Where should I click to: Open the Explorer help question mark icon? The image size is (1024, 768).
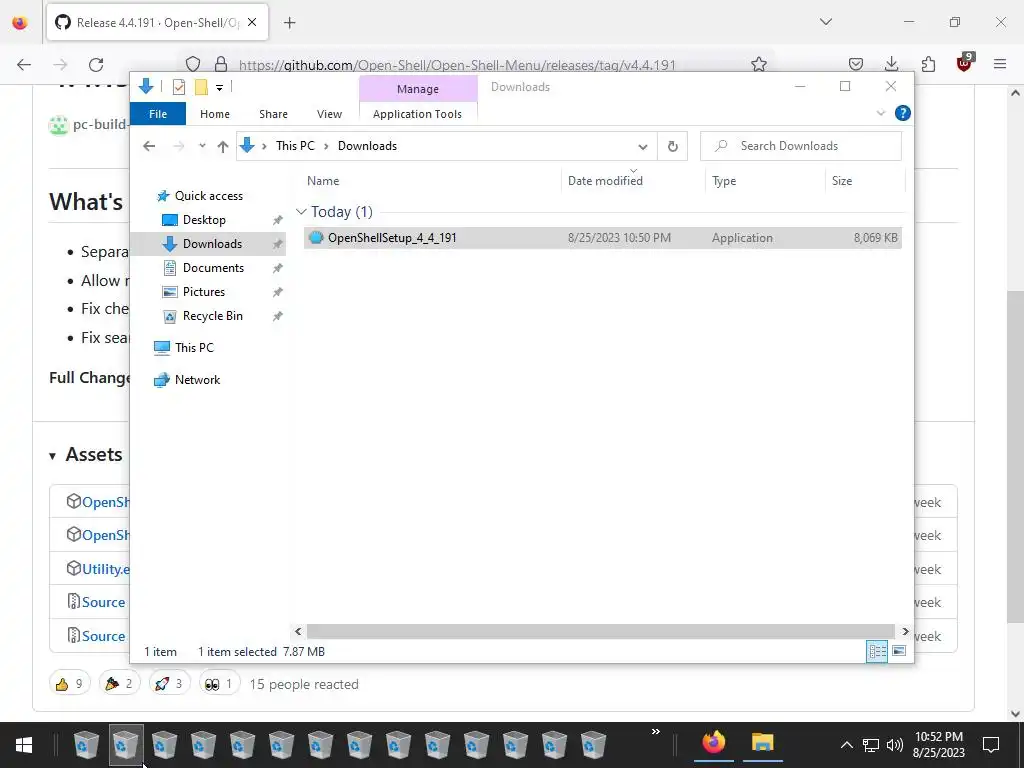pyautogui.click(x=903, y=113)
